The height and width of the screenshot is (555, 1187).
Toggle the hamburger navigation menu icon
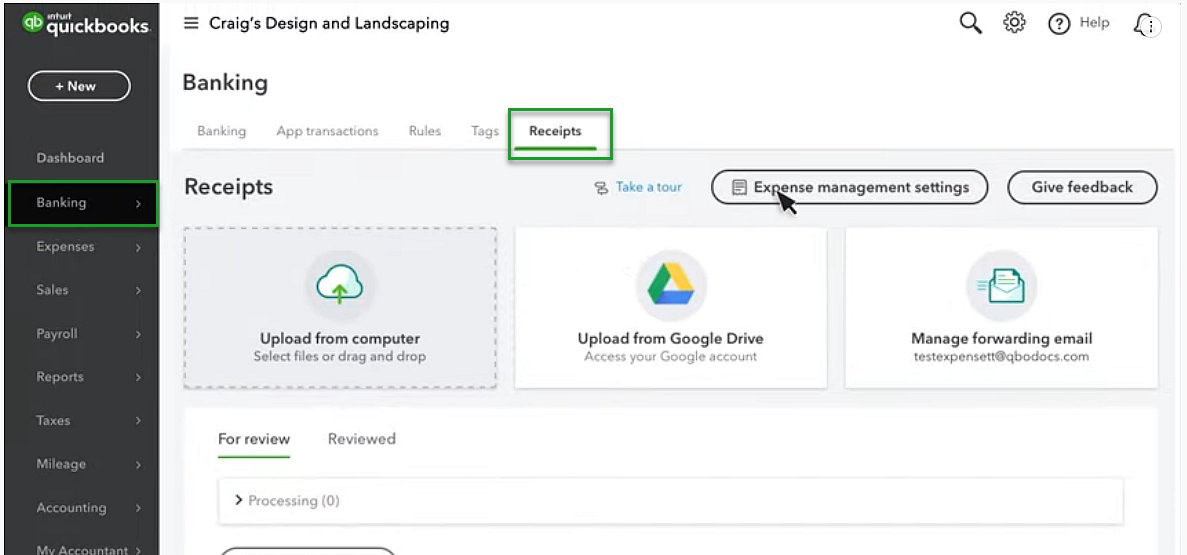point(192,23)
